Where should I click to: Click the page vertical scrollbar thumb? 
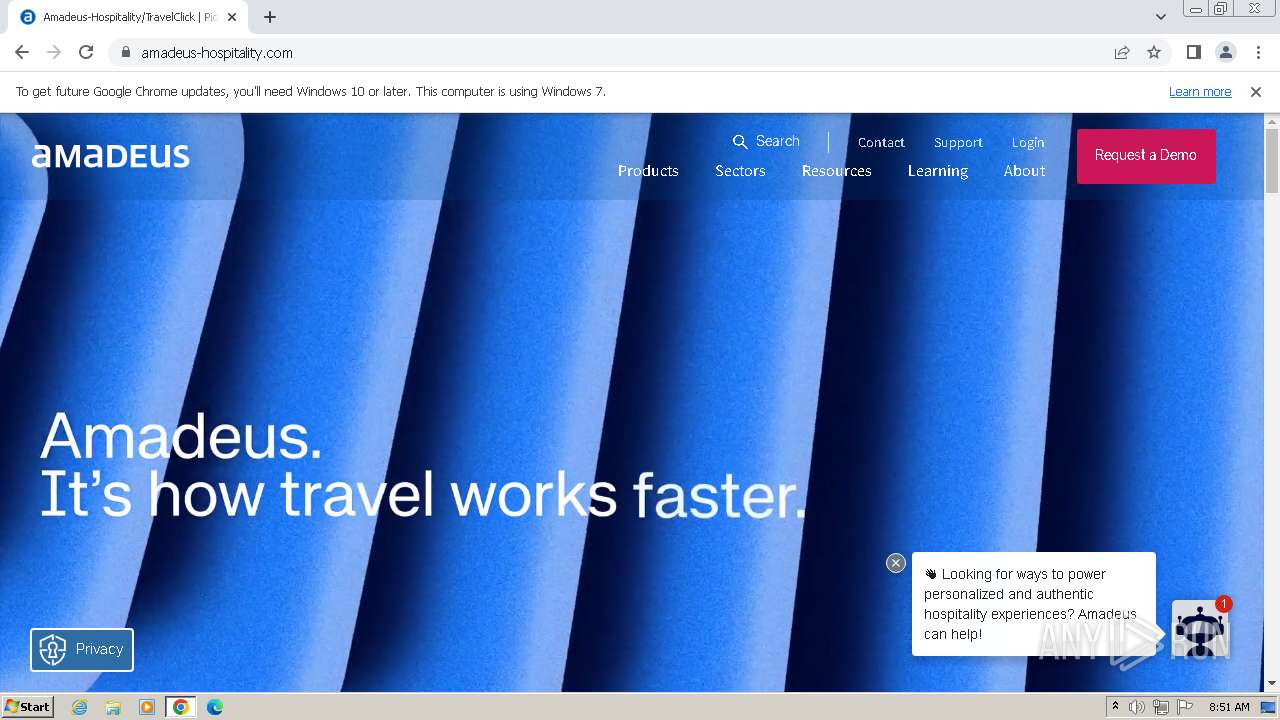(x=1272, y=160)
